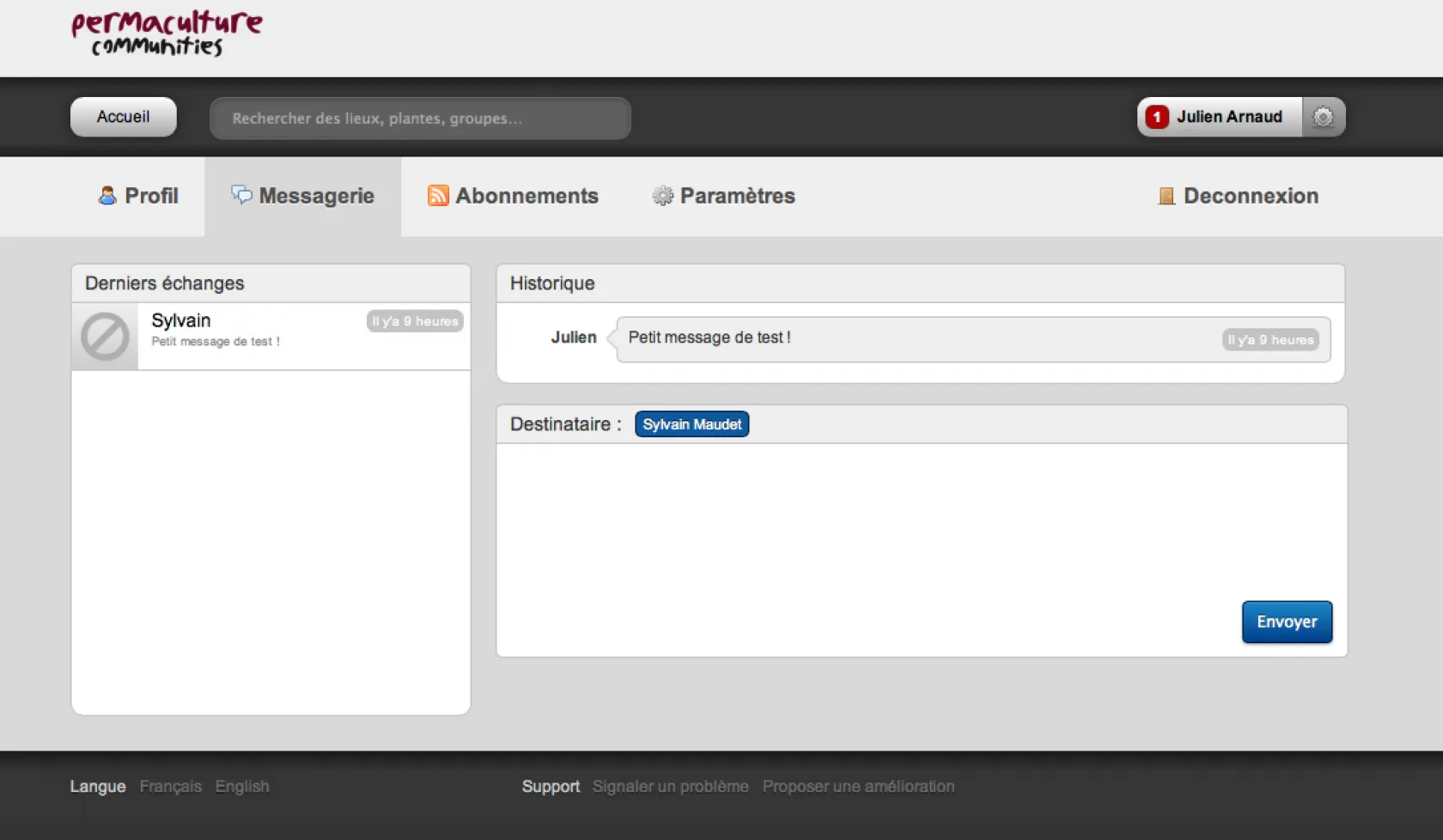
Task: Click the orange RSS Abonnements icon
Action: (438, 196)
